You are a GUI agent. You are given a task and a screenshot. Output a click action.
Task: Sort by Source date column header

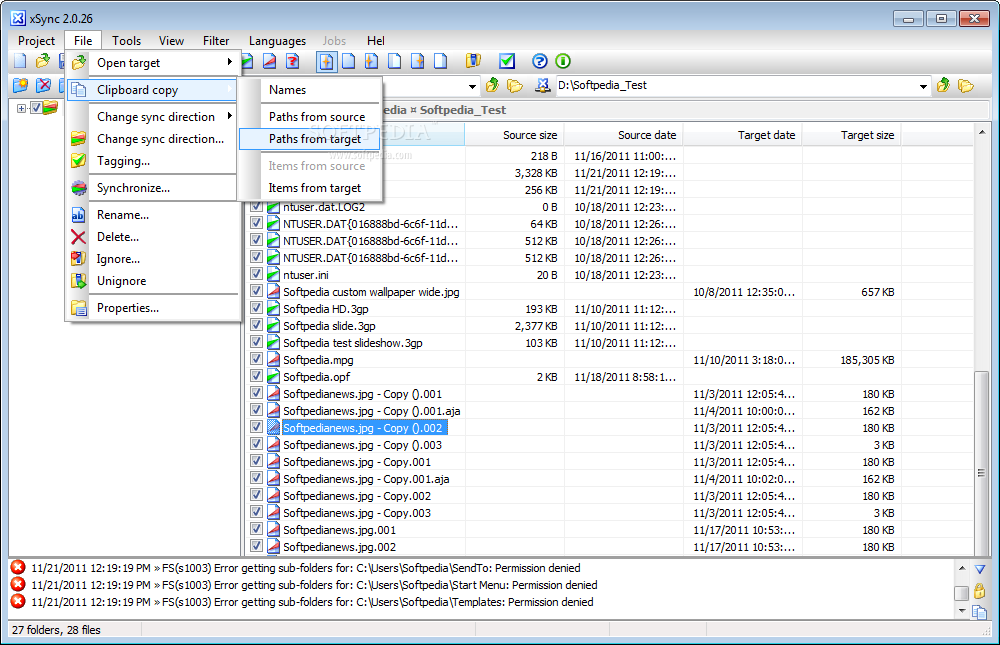624,135
